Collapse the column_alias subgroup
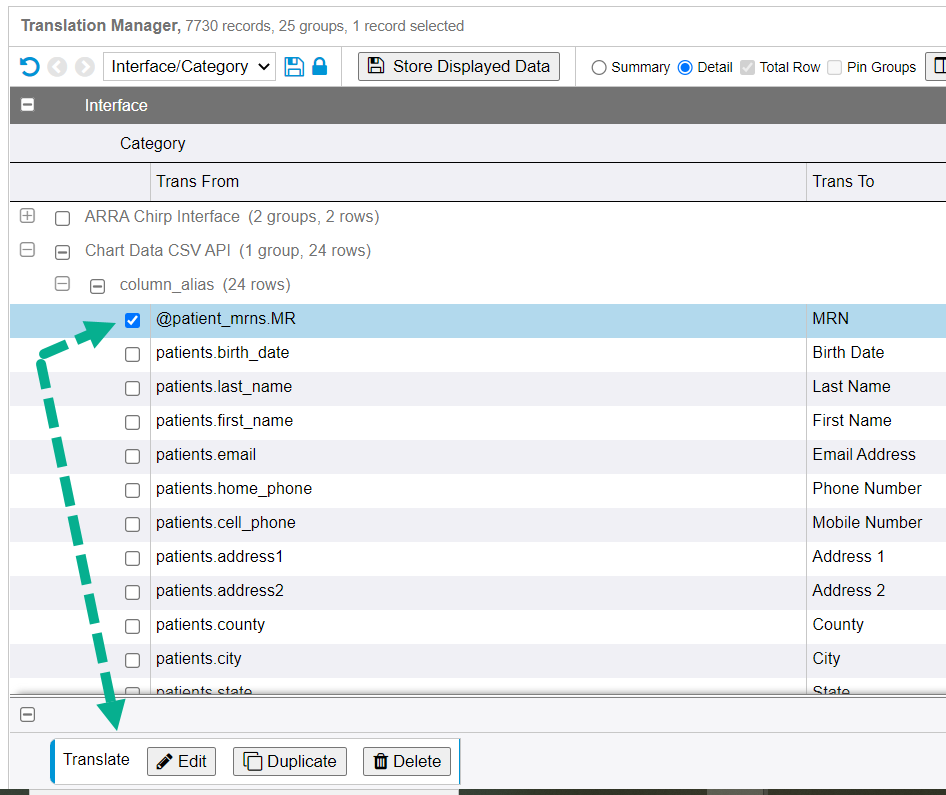 pos(62,285)
